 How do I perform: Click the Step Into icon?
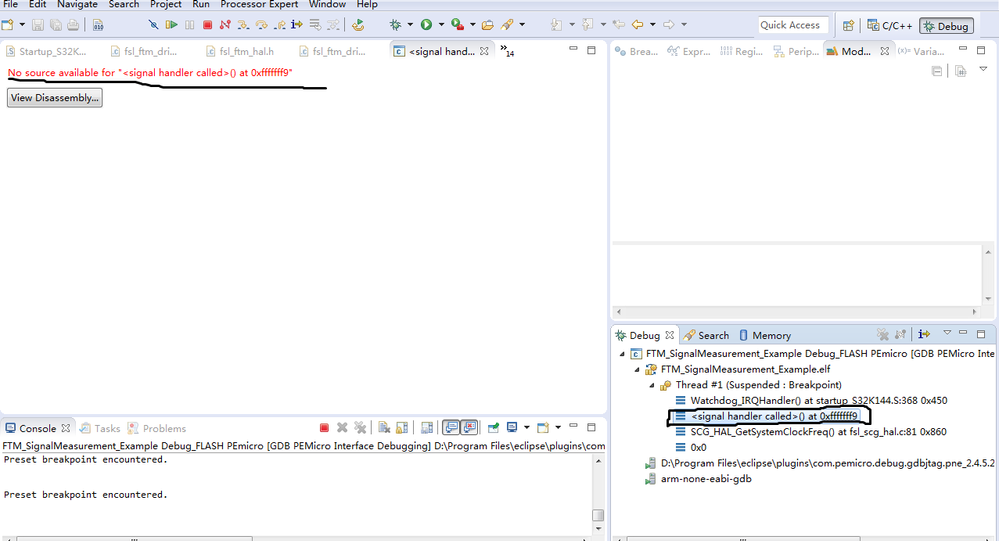pyautogui.click(x=243, y=25)
